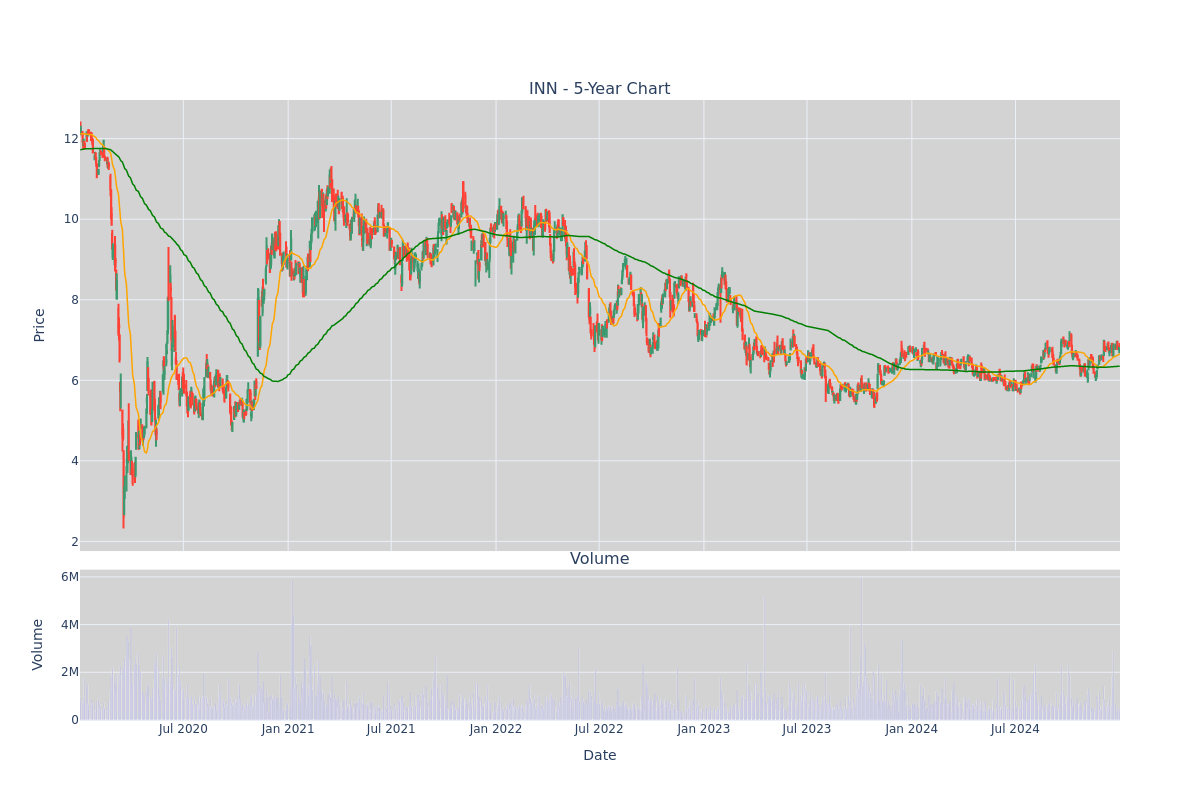Click the chart title 'INN - 5-Year Chart'
Viewport: 1200px width, 800px height.
pyautogui.click(x=600, y=89)
